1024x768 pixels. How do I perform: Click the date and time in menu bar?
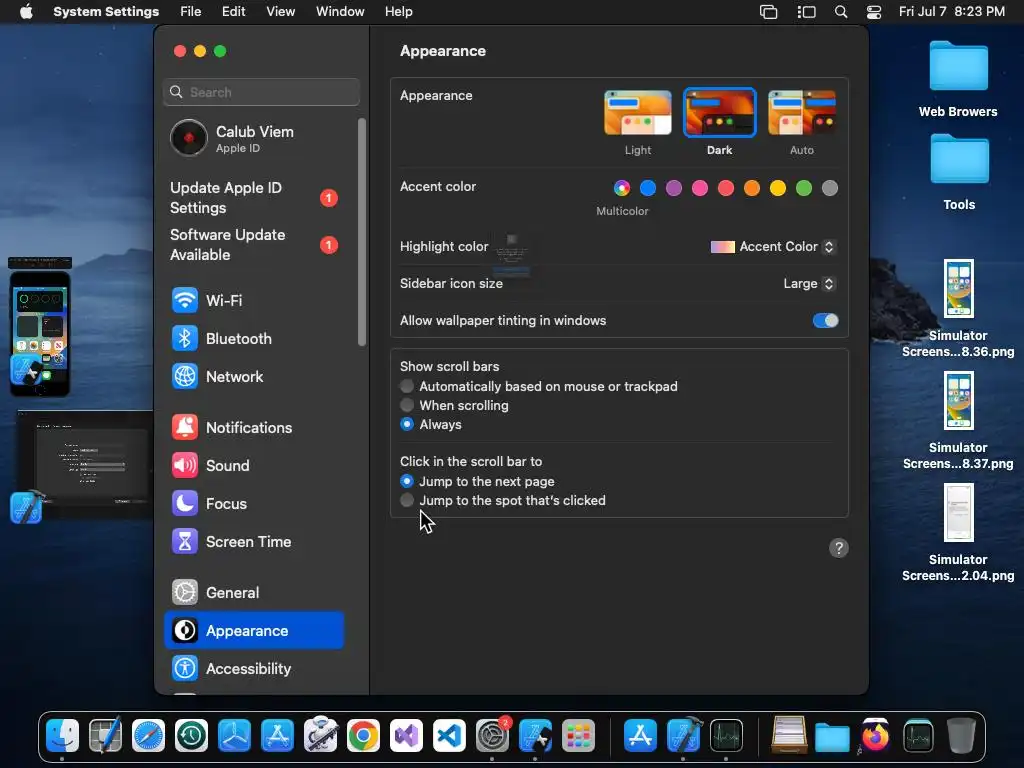[x=952, y=12]
